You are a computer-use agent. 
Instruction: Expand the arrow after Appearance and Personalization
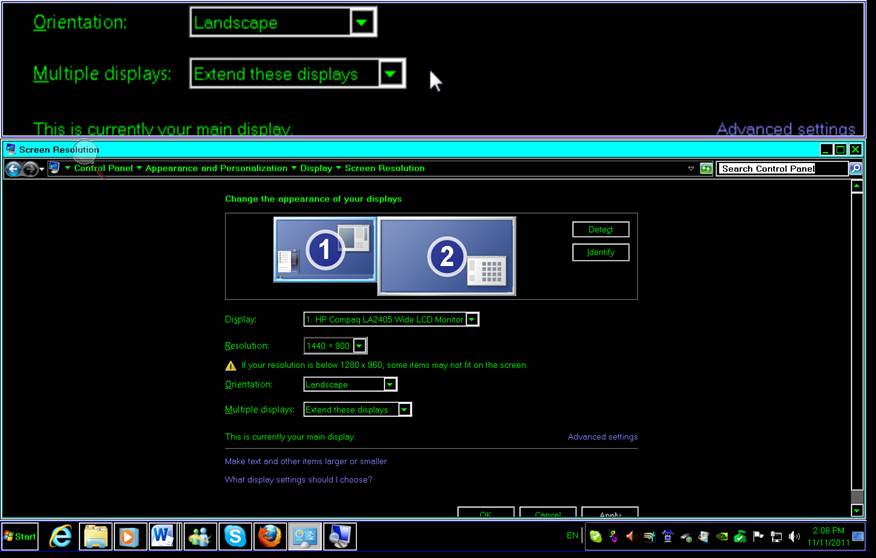point(294,168)
